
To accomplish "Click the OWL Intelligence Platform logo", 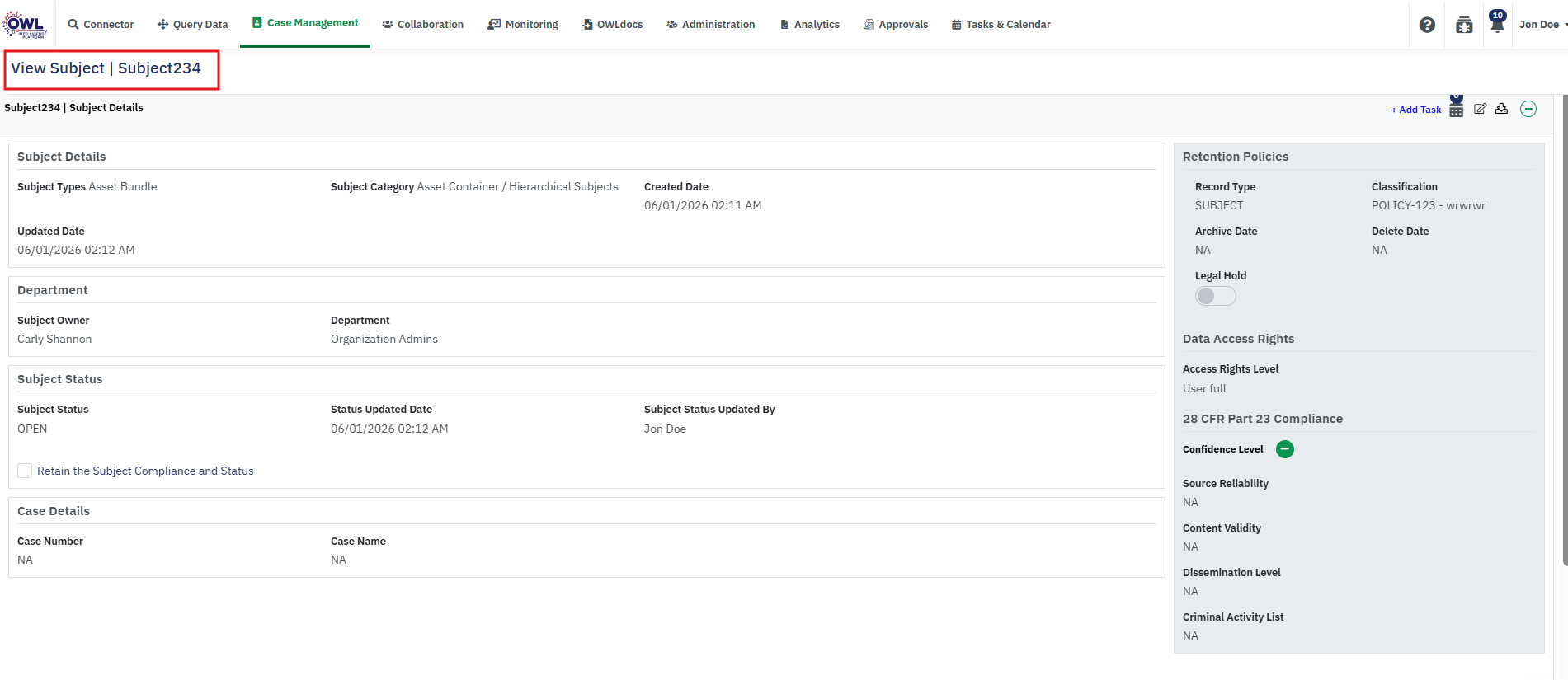I will [x=25, y=24].
